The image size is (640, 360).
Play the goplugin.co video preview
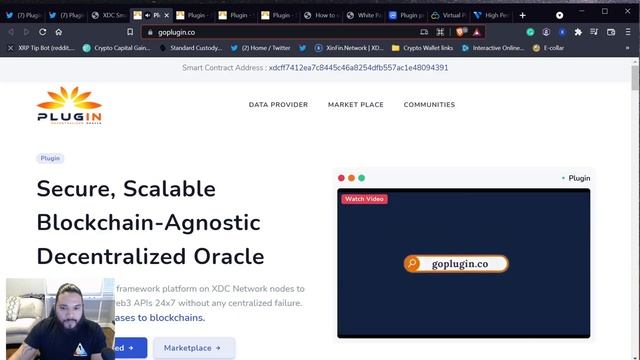464,264
